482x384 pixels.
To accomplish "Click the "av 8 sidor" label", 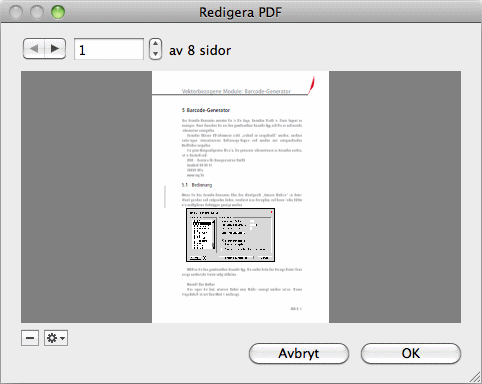I will pos(200,50).
